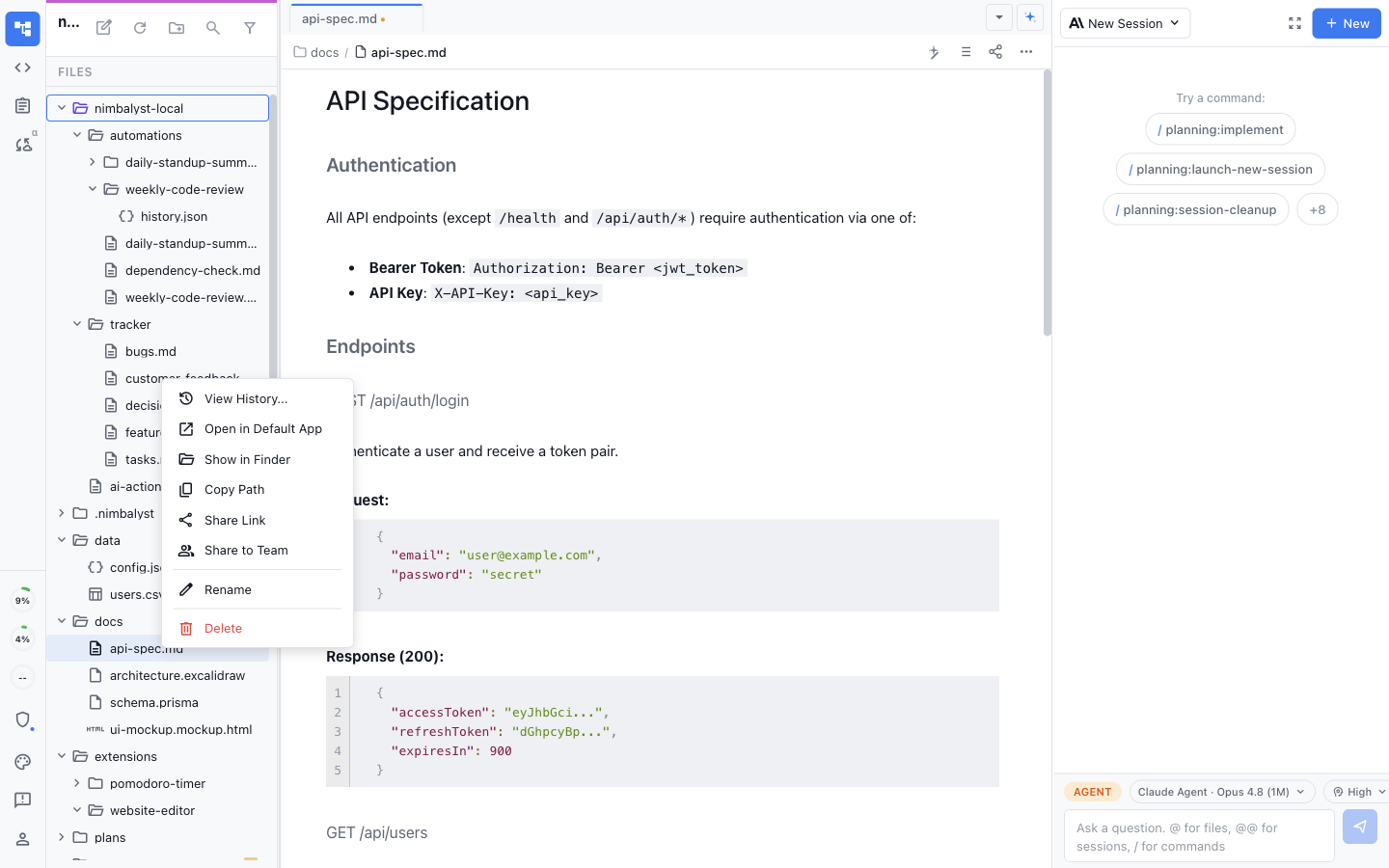This screenshot has height=868, width=1389.
Task: Show the document outline list icon
Action: pyautogui.click(x=966, y=52)
